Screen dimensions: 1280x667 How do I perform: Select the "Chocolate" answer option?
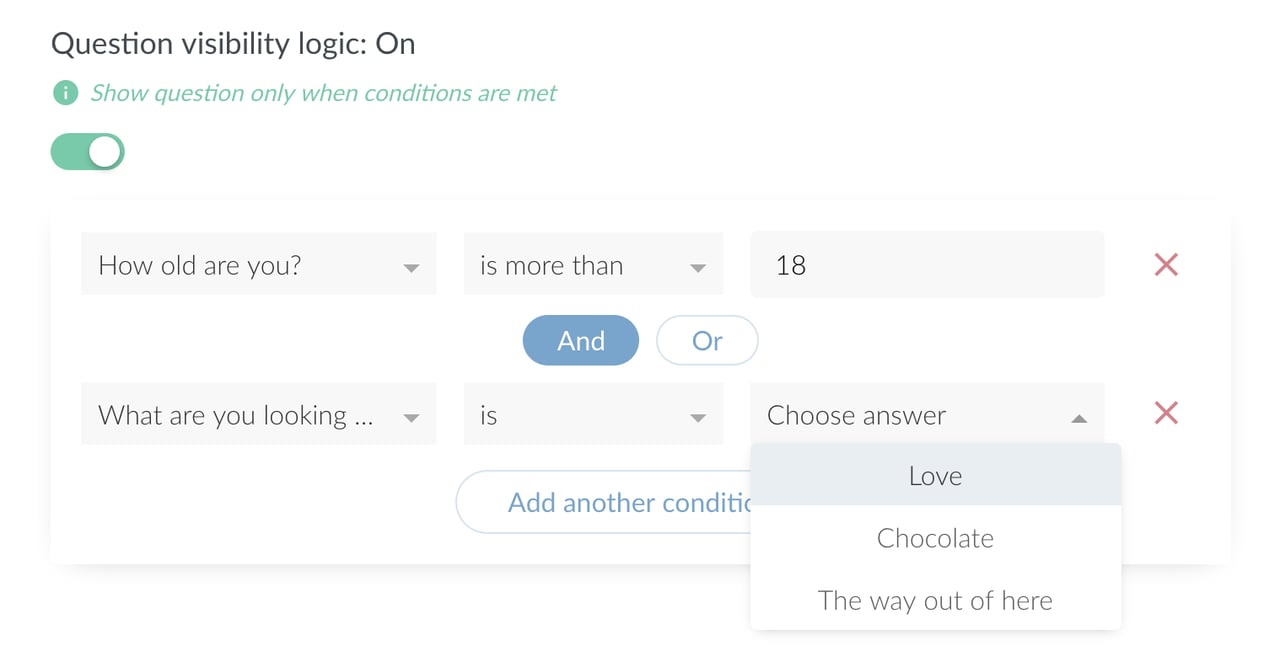point(934,538)
